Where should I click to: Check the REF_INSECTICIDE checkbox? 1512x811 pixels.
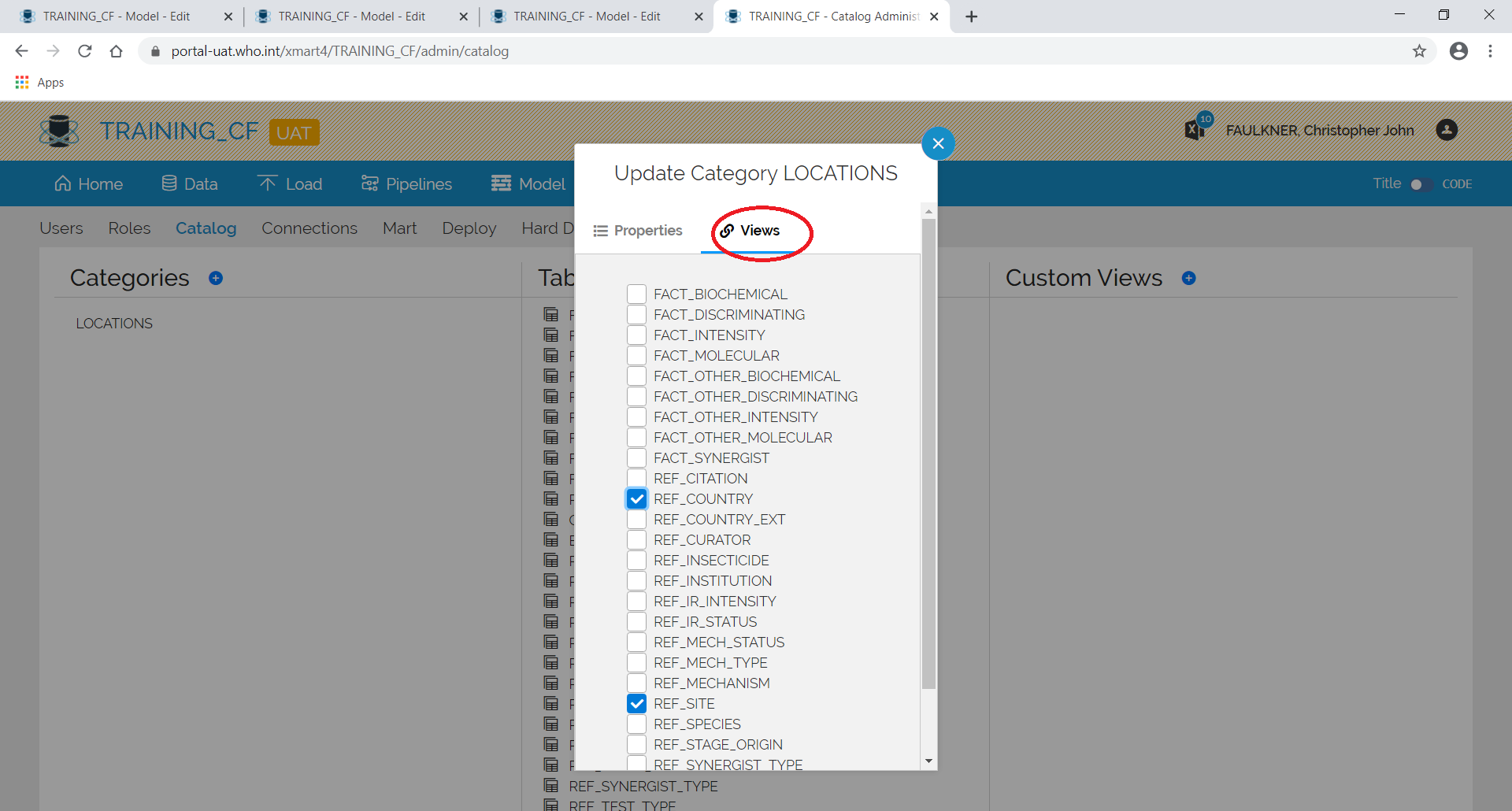tap(636, 560)
